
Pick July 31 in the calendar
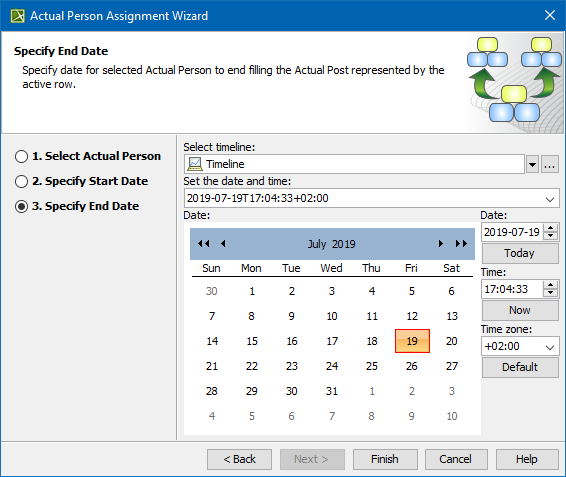point(332,391)
